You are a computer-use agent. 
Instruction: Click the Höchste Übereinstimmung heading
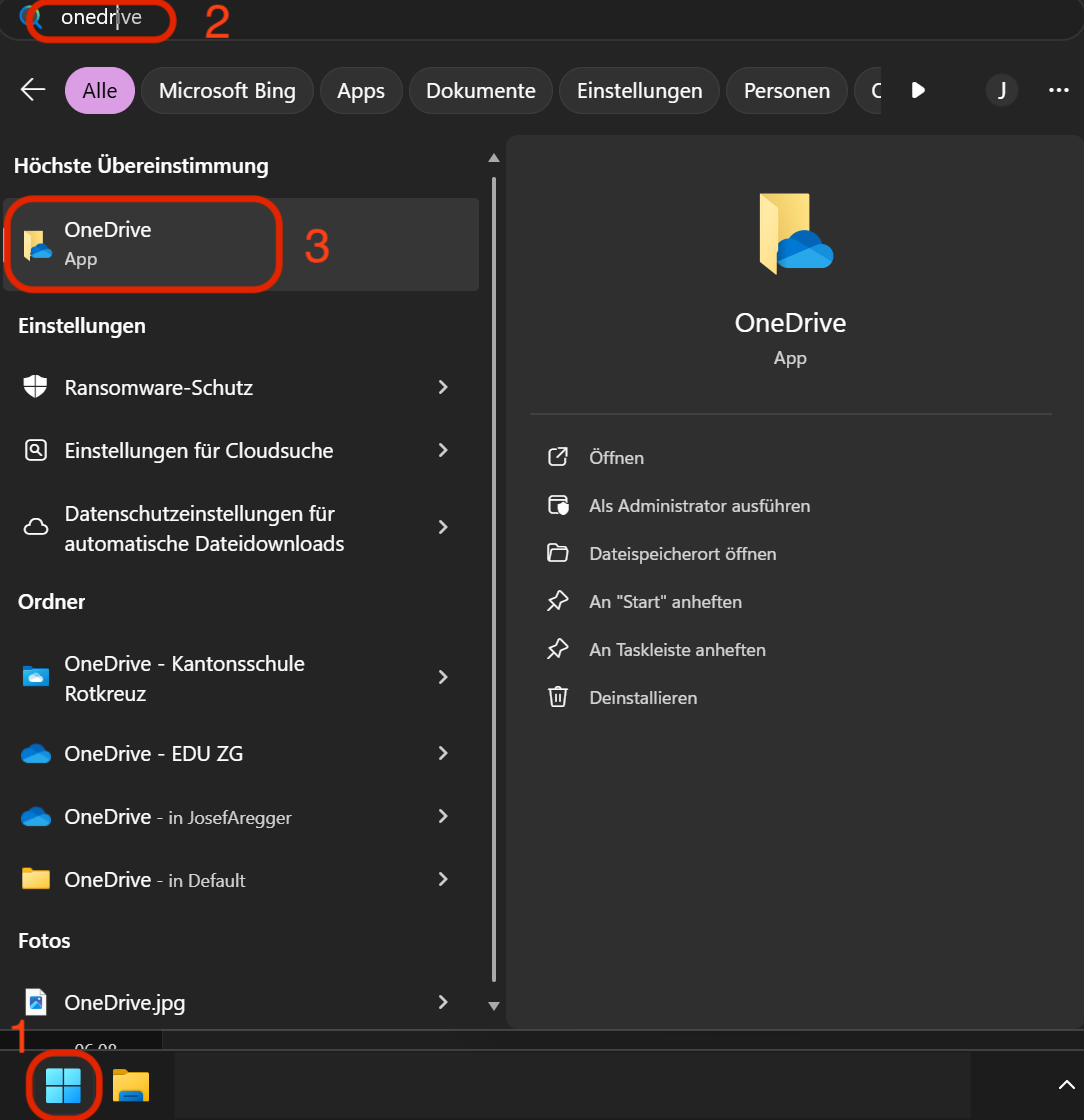pos(141,166)
